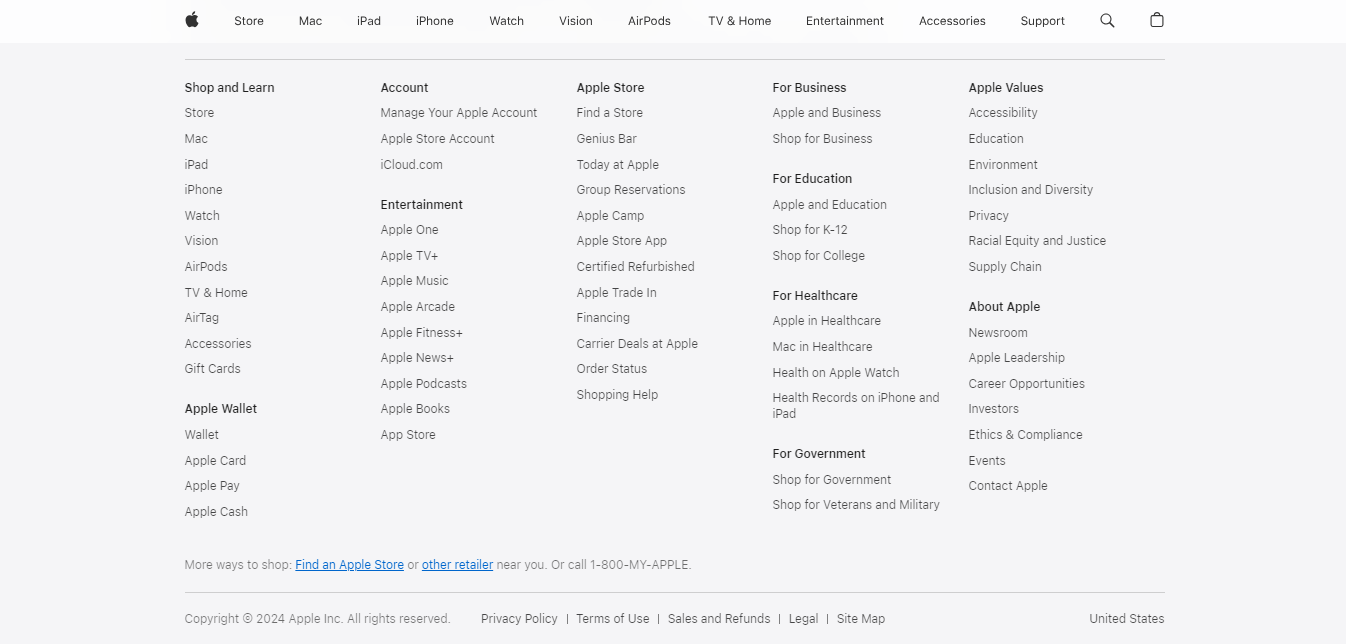Image resolution: width=1346 pixels, height=644 pixels.
Task: Open Support in top navigation
Action: click(x=1043, y=21)
